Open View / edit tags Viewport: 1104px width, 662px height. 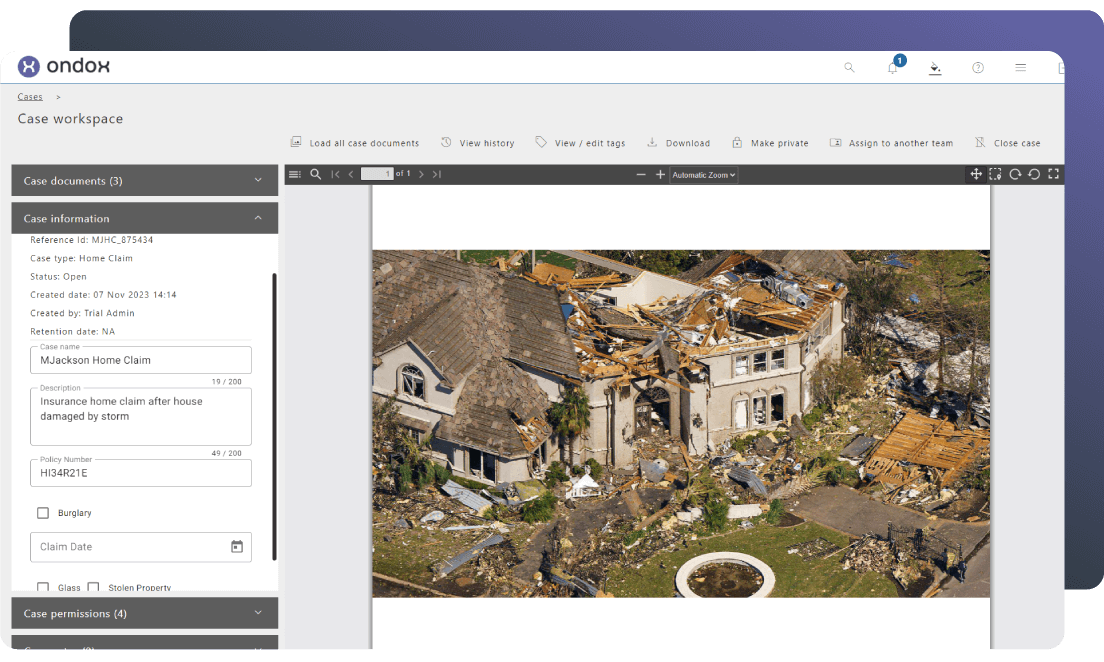pos(580,143)
